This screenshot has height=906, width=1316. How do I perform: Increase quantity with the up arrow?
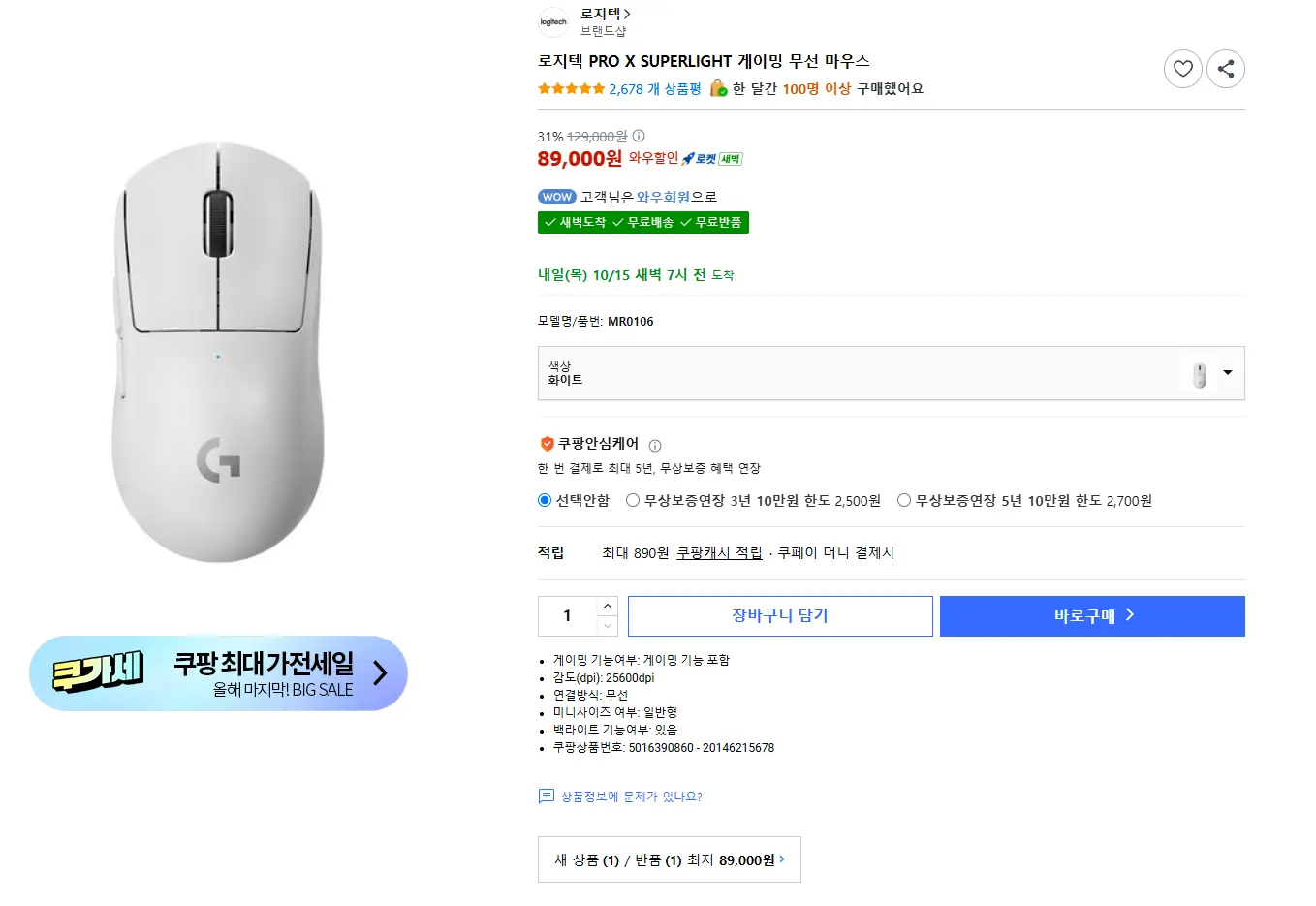608,606
